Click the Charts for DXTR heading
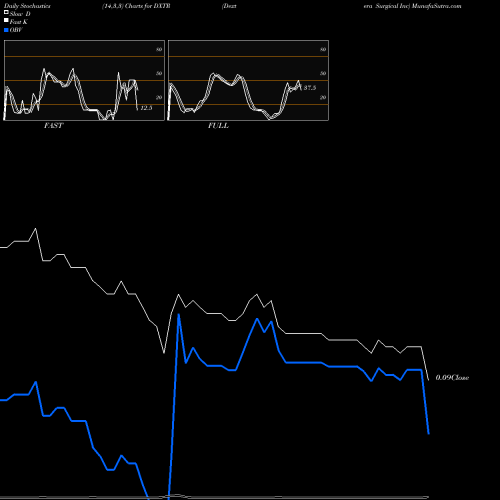Viewport: 500px width, 500px height. (x=148, y=6)
